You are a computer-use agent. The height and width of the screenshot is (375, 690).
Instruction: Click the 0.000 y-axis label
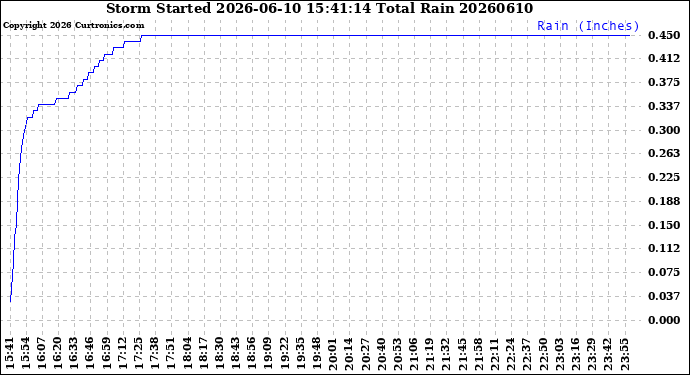[664, 320]
